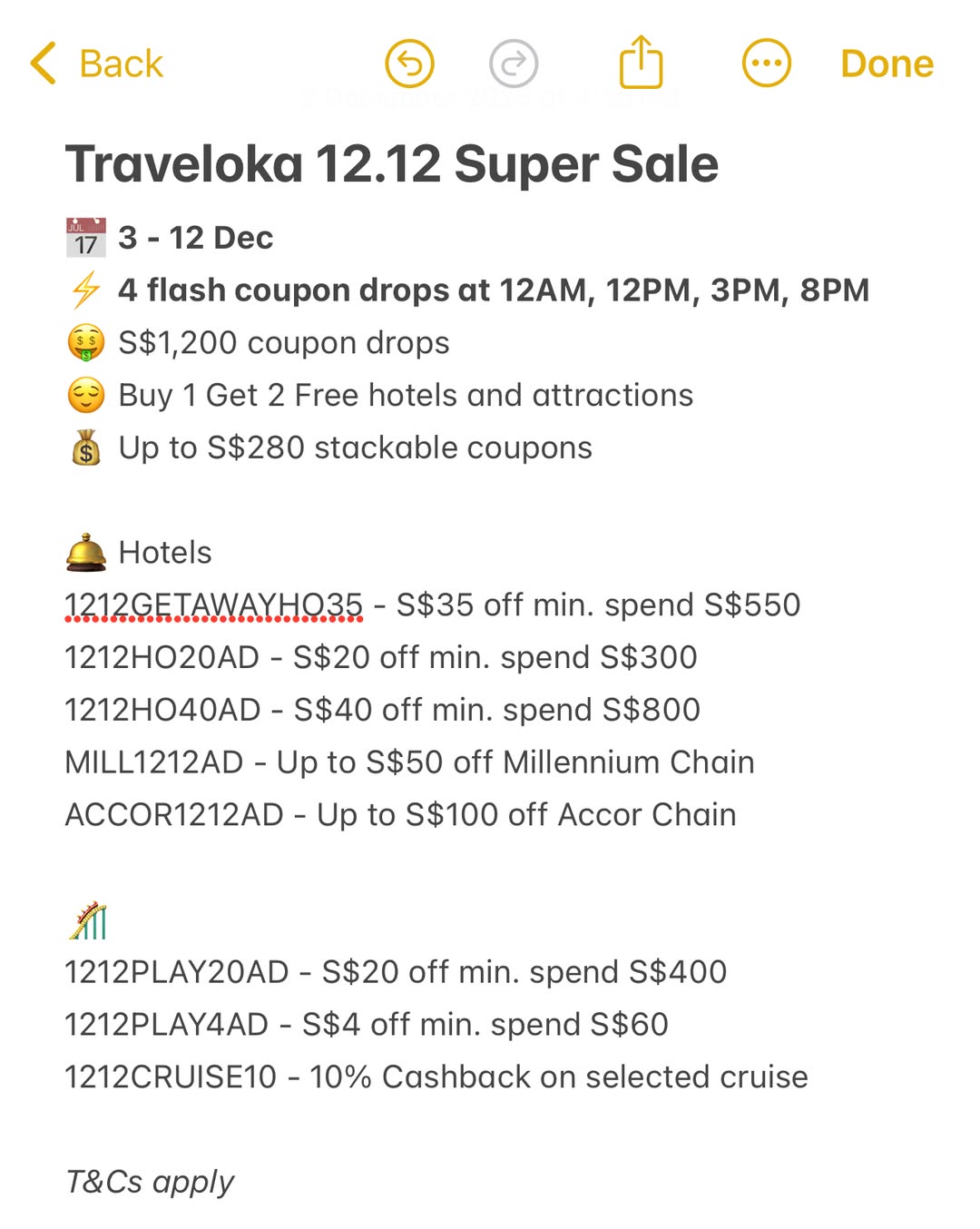Tap the back chevron arrow
The height and width of the screenshot is (1229, 980).
(x=44, y=64)
